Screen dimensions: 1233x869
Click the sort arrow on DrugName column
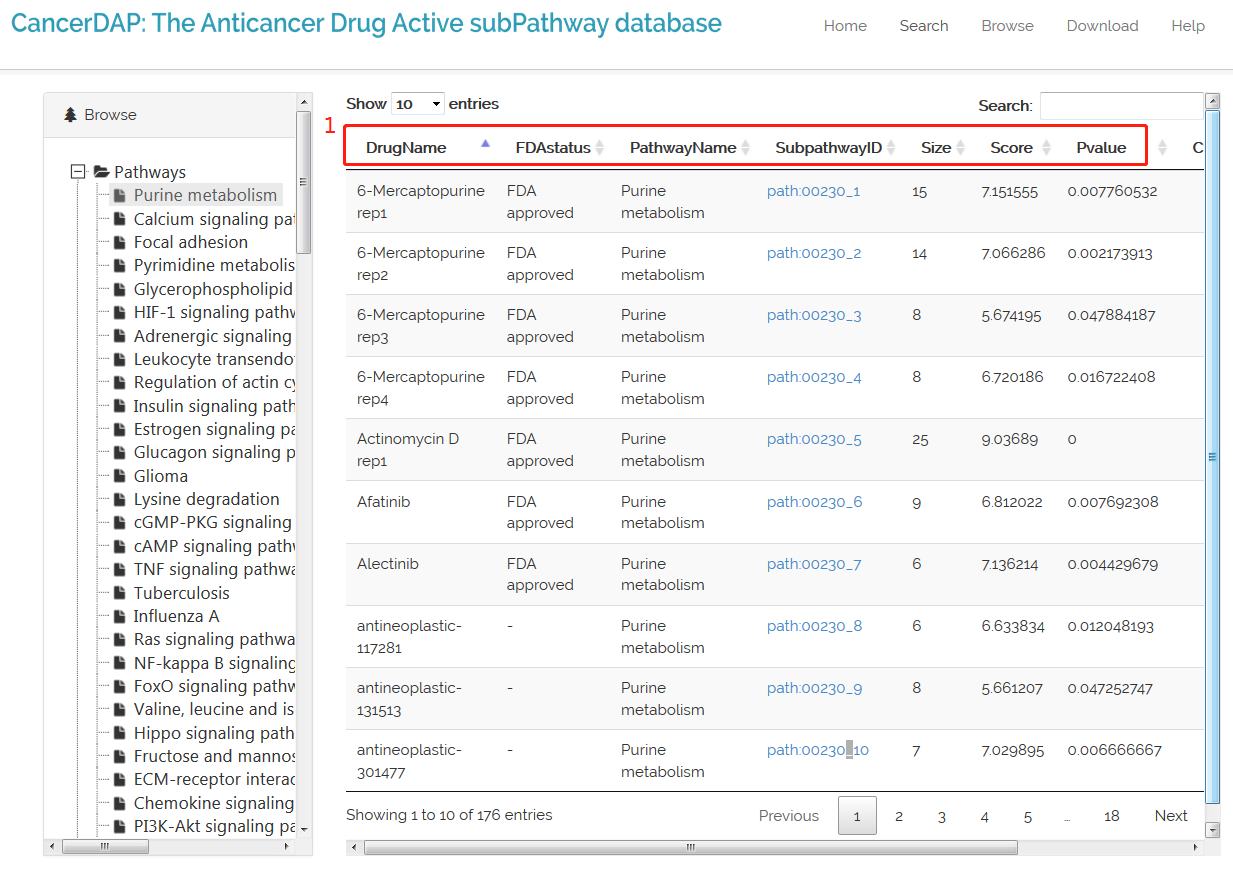(485, 145)
